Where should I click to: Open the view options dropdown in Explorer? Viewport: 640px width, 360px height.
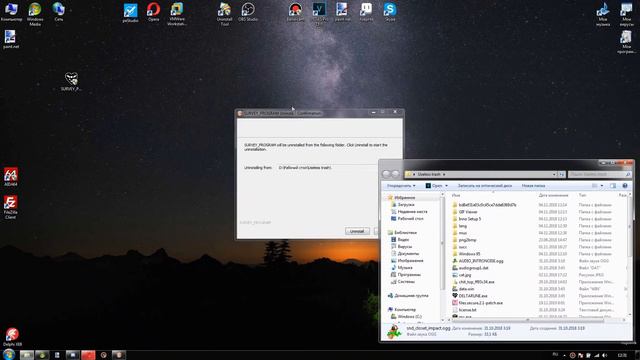[x=602, y=186]
